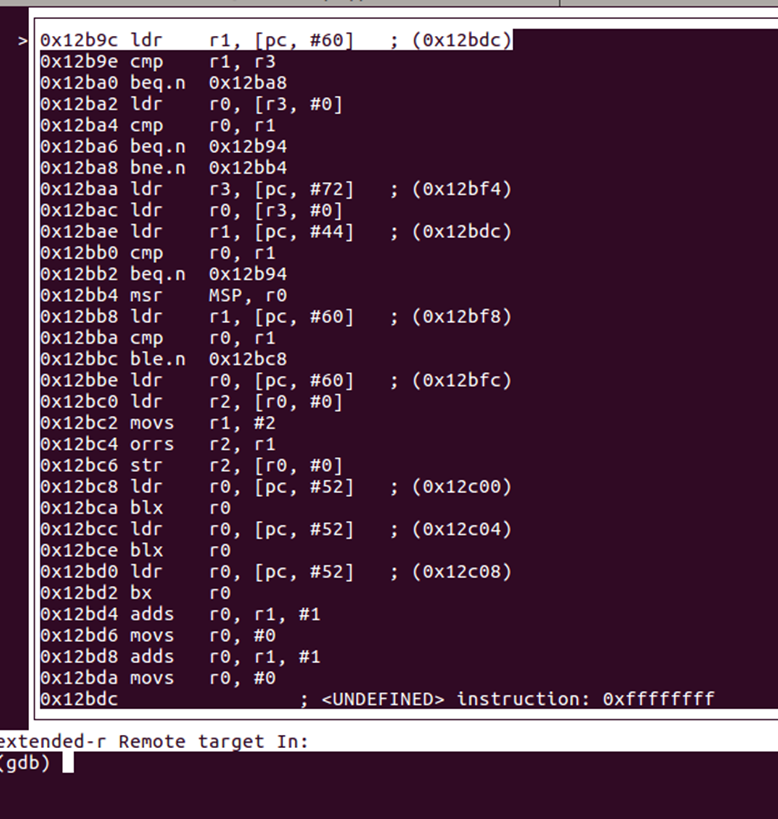Click the beq.n 0x12ba8 branch instruction

click(x=163, y=83)
